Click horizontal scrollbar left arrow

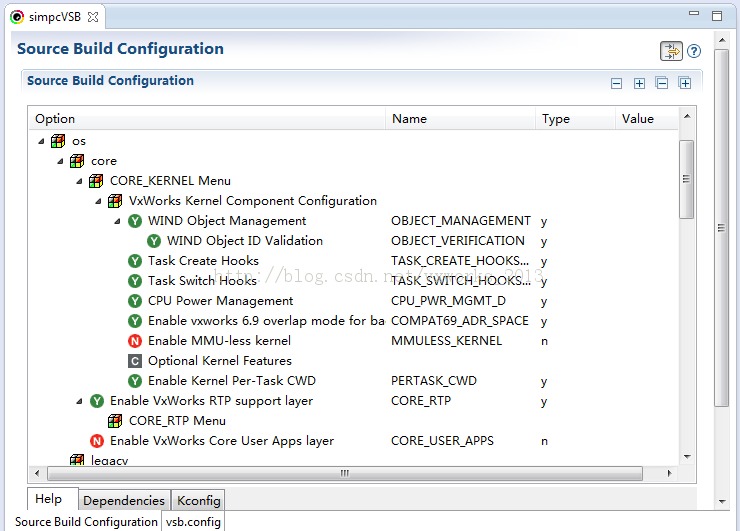click(x=37, y=473)
